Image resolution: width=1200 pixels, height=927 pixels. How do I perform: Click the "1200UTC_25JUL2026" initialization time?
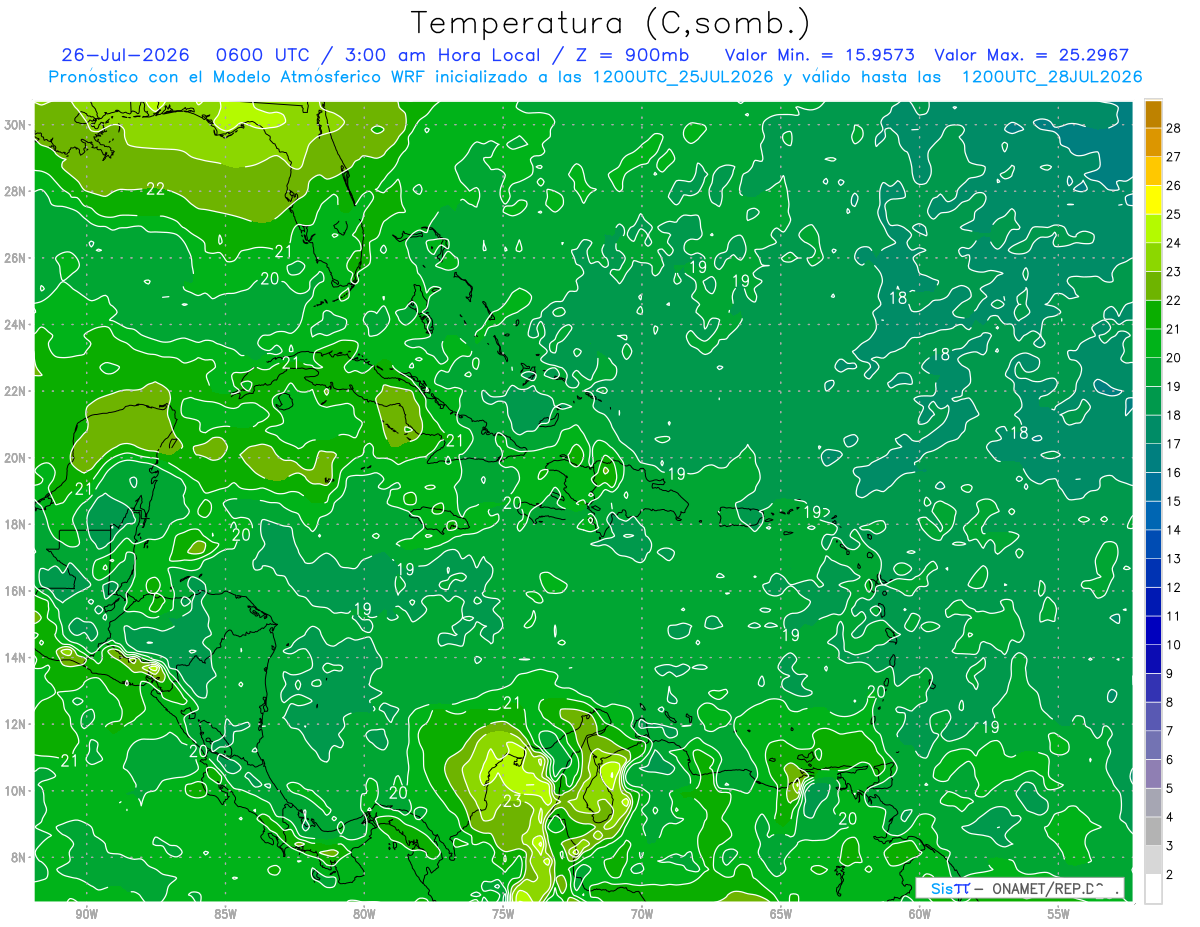(x=683, y=76)
